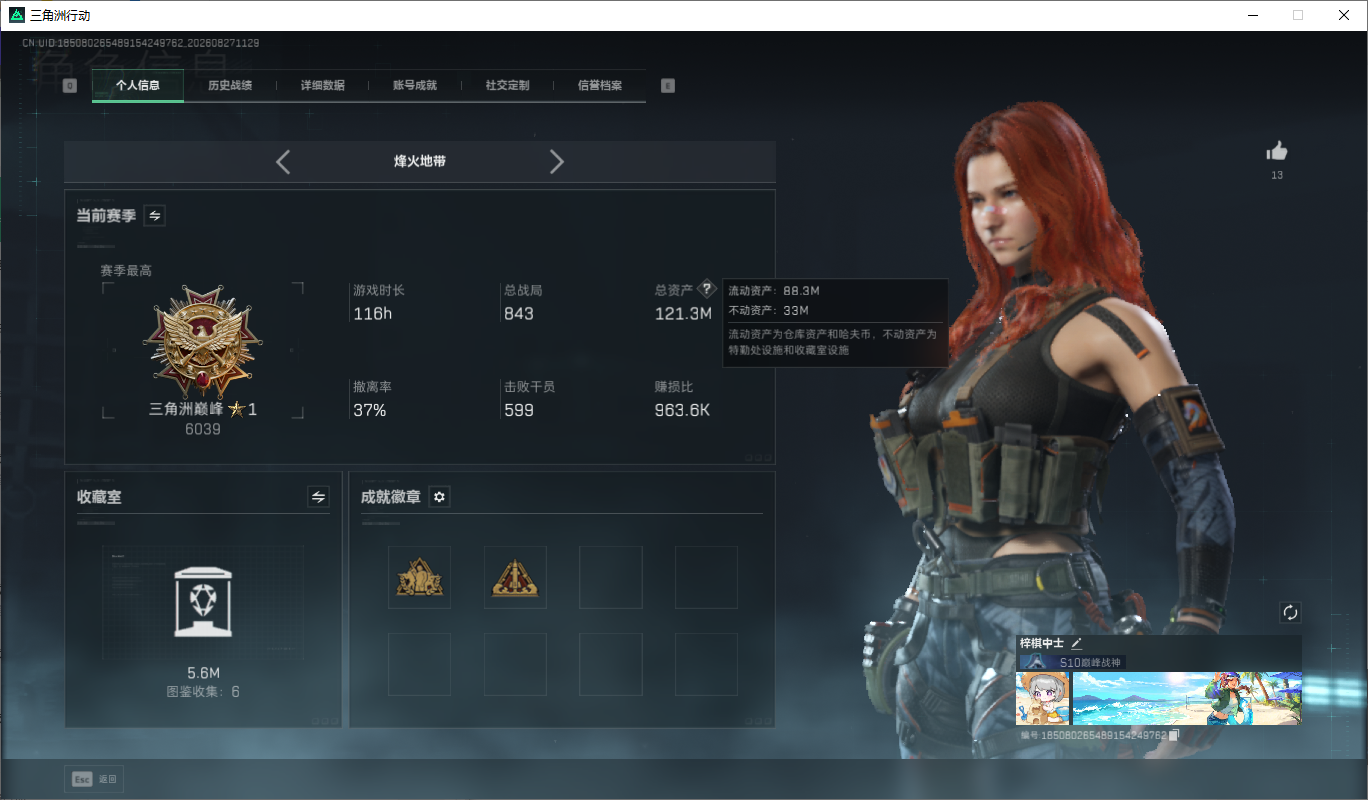Image resolution: width=1368 pixels, height=800 pixels.
Task: Open the 社交定制 tab
Action: 507,86
